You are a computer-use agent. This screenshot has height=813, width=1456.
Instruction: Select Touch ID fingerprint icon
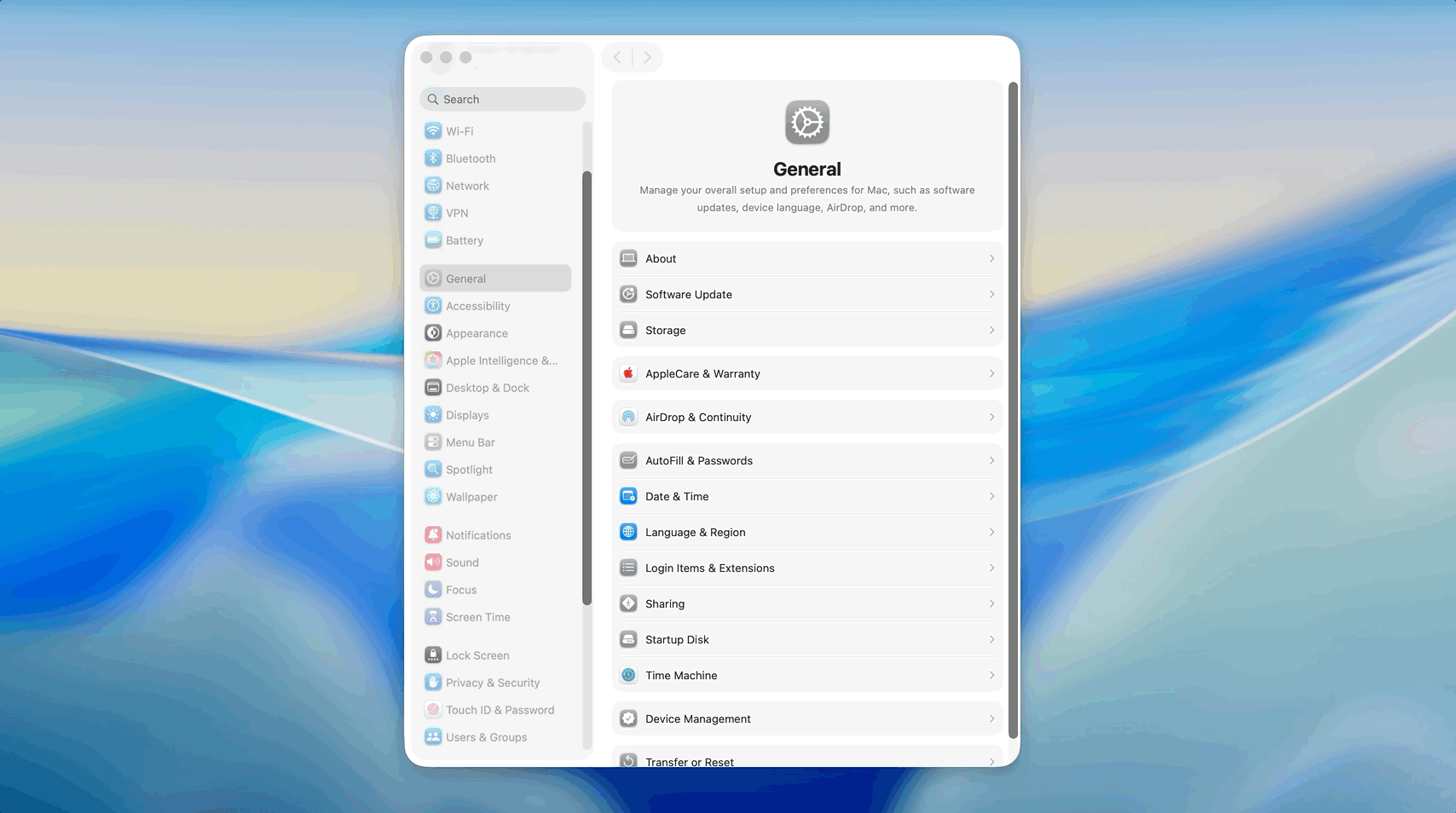tap(433, 710)
